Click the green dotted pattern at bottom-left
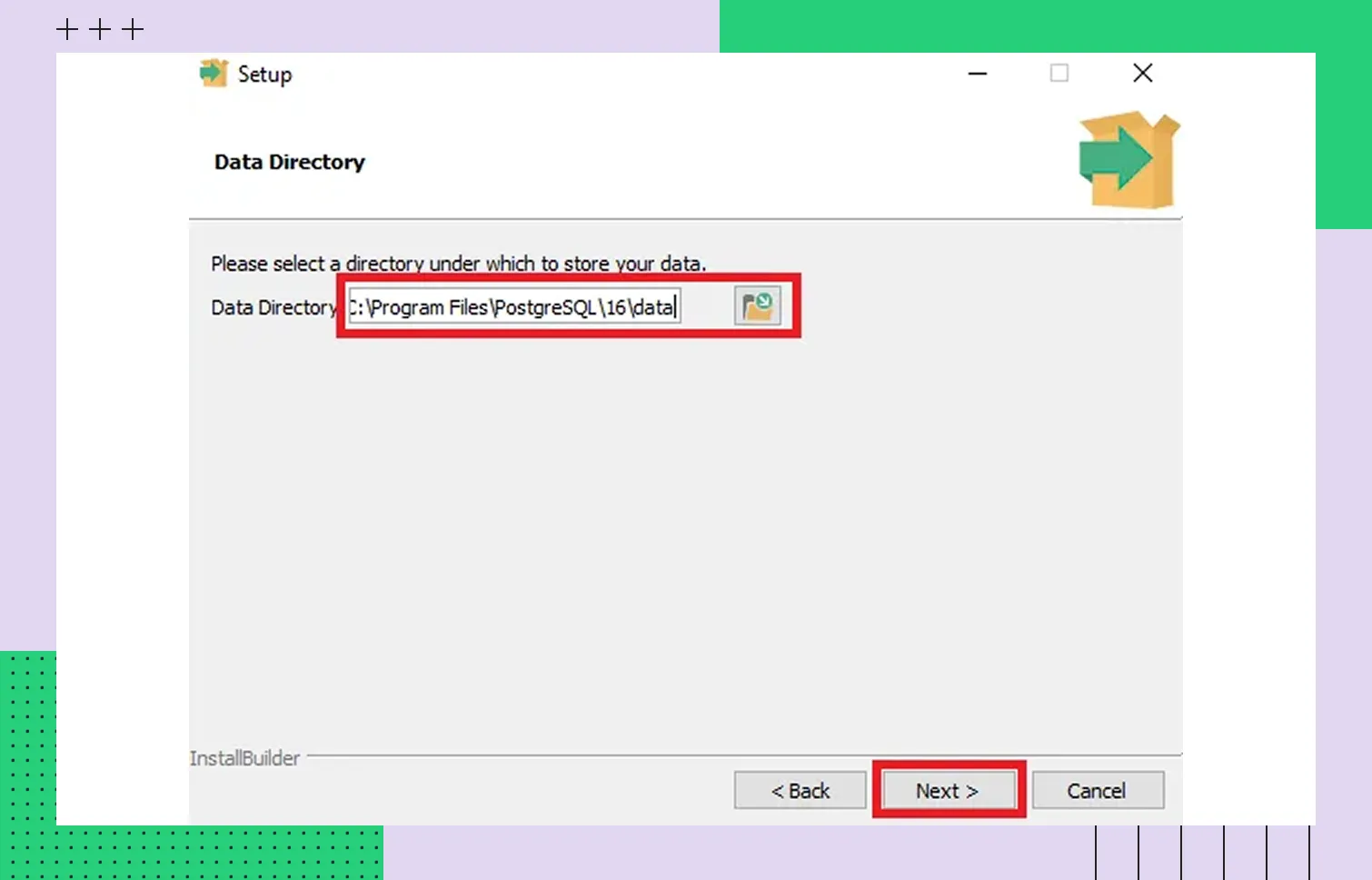The height and width of the screenshot is (880, 1372). point(182,853)
